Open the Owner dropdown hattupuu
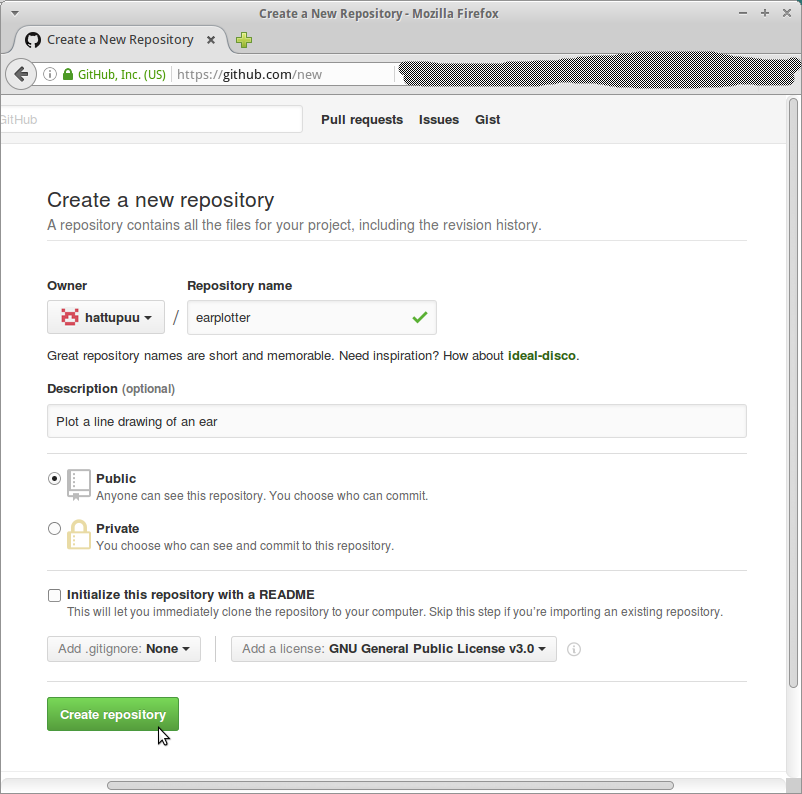Image resolution: width=802 pixels, height=794 pixels. pyautogui.click(x=106, y=317)
